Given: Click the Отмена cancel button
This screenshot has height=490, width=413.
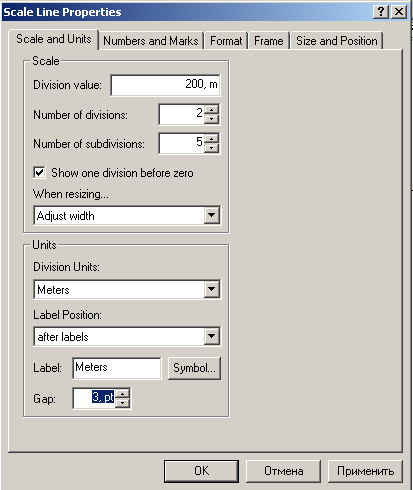Looking at the screenshot, I should click(x=283, y=471).
